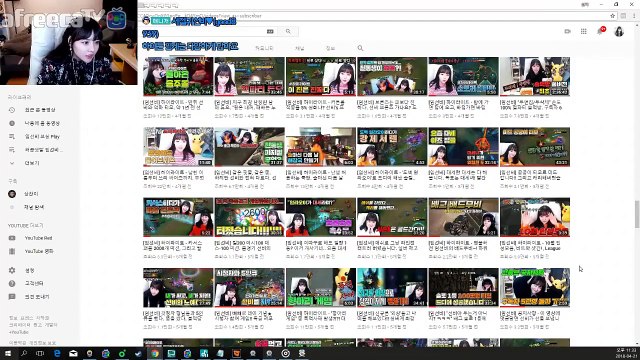Switch to the 채널 channel tab
This screenshot has width=640, height=360.
click(x=300, y=48)
